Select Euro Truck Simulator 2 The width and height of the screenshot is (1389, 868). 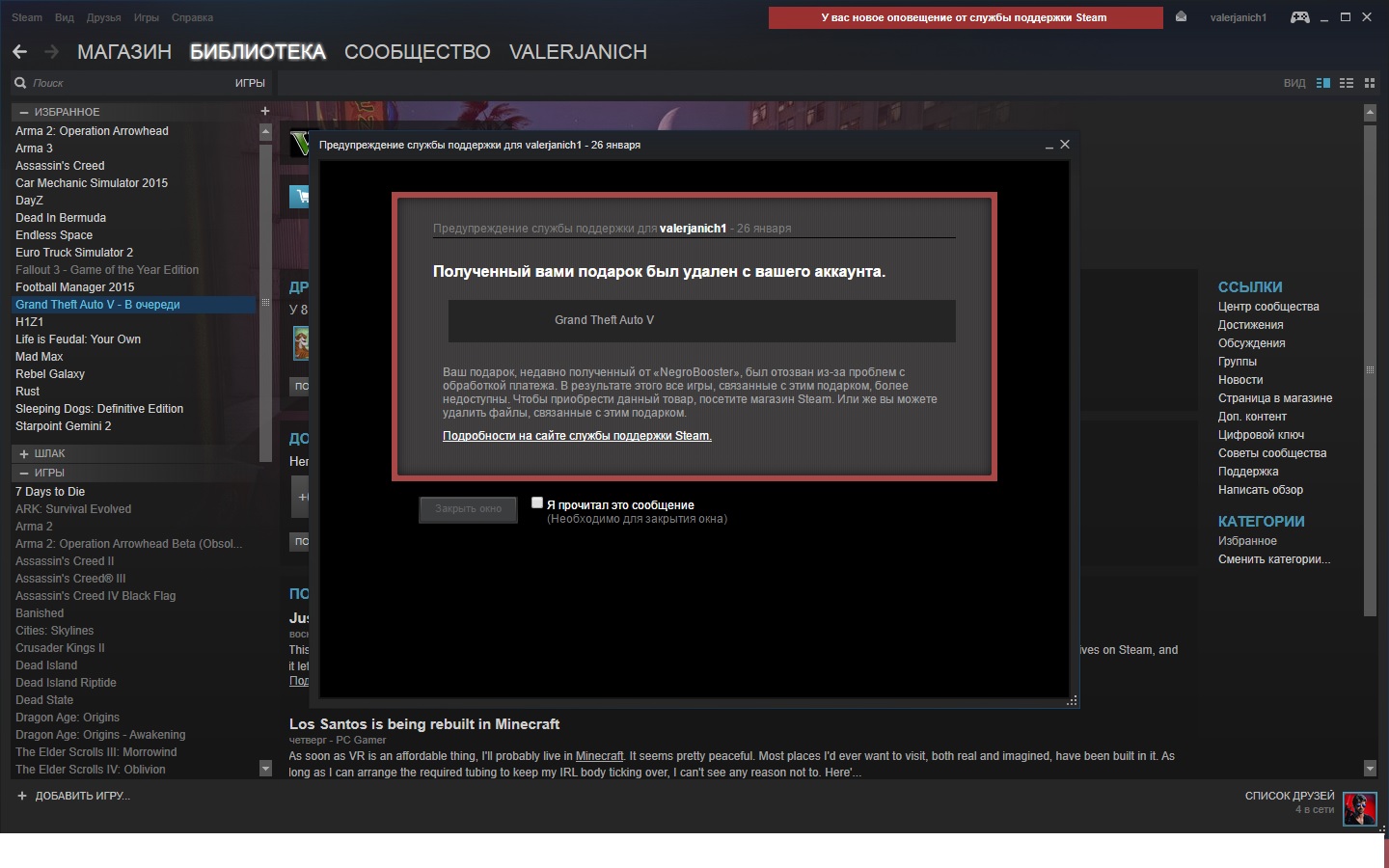point(134,253)
